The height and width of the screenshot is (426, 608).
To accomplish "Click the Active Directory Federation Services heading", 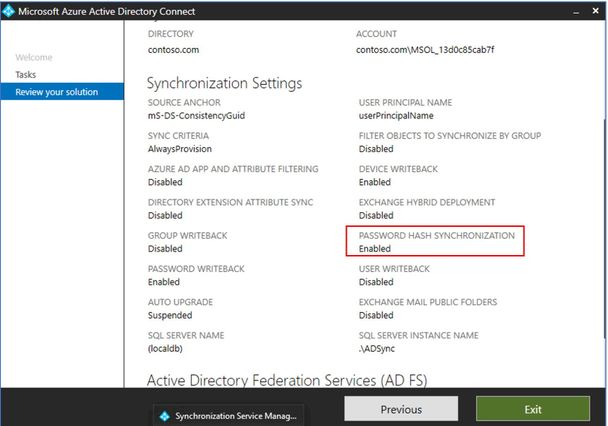I will coord(287,380).
